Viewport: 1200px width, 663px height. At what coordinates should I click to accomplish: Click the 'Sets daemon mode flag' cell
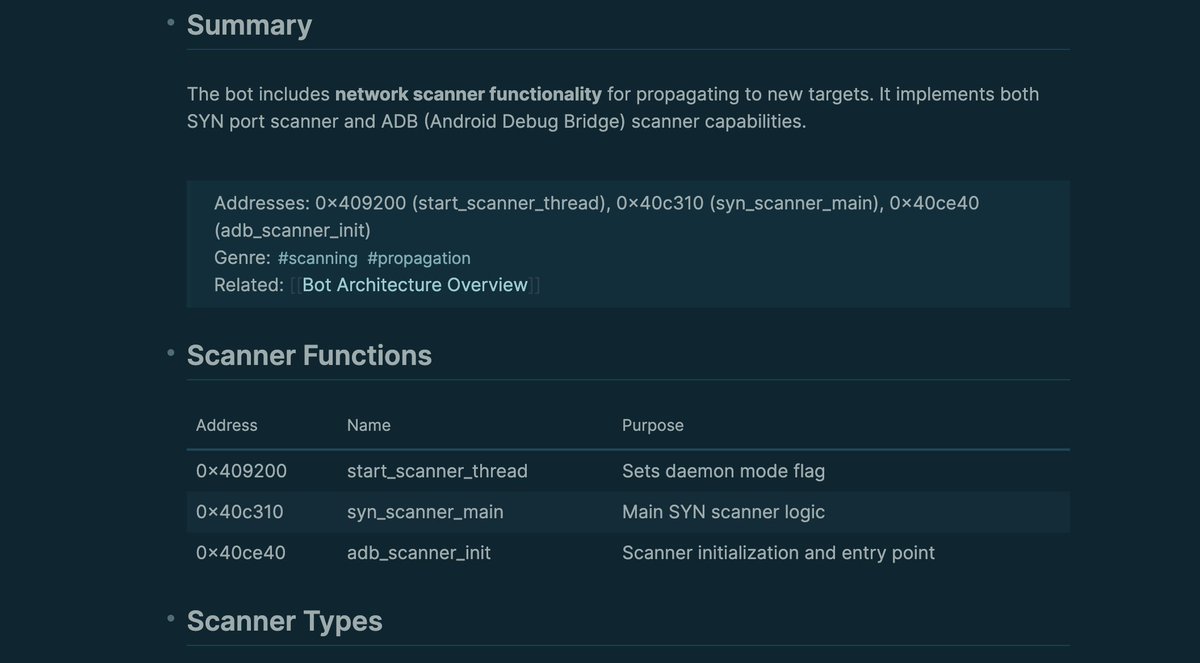click(723, 471)
